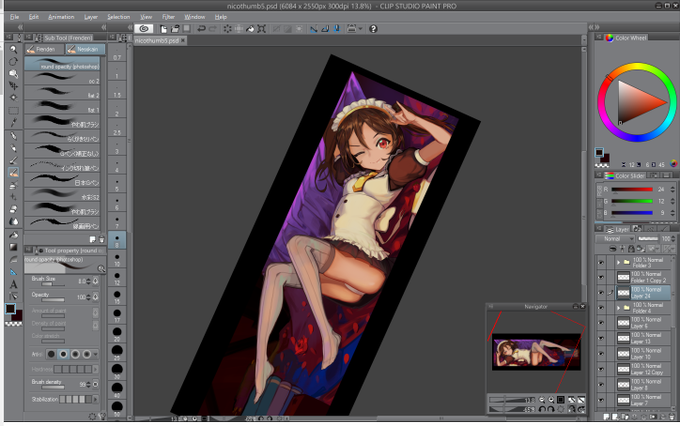The image size is (680, 426).
Task: Open file via toolbar folder icon
Action: 175,29
